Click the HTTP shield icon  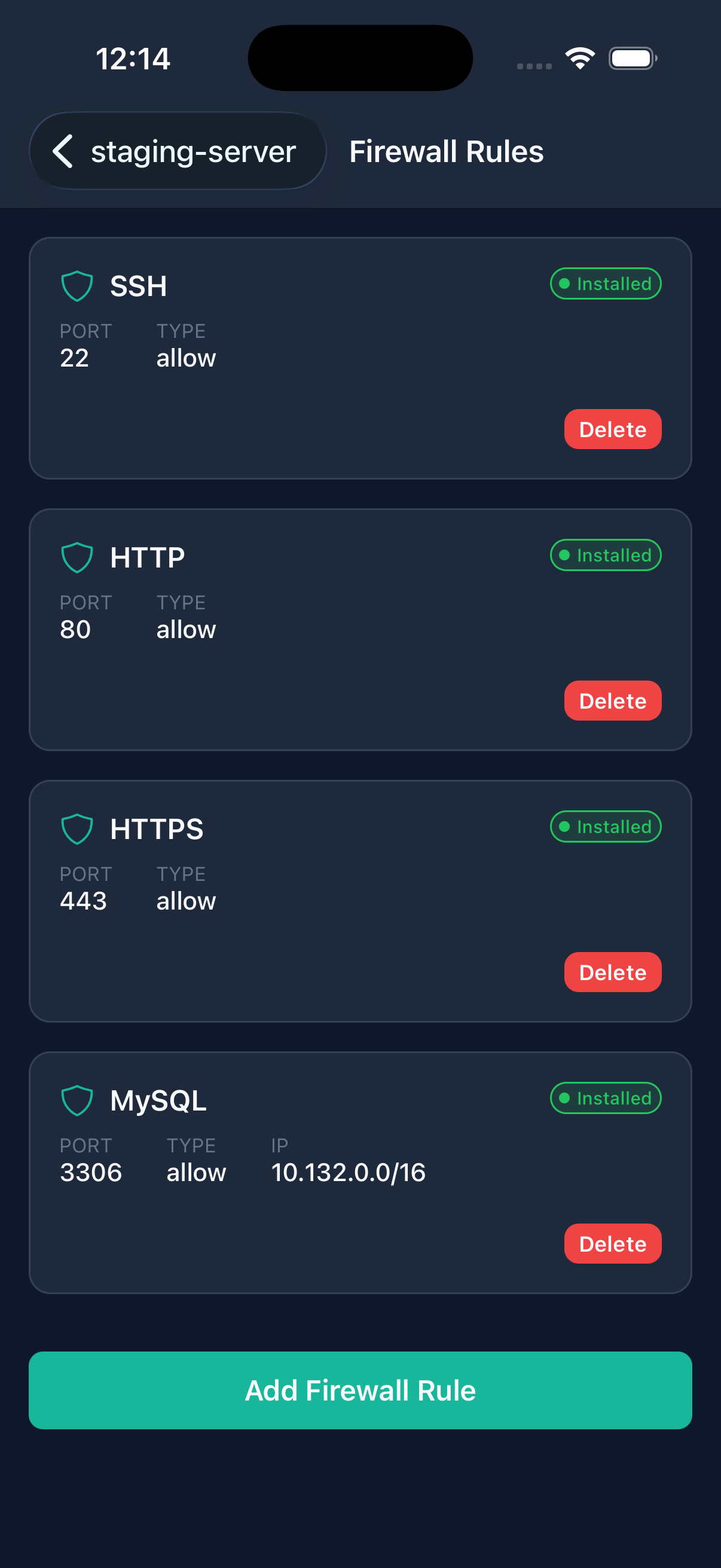click(x=76, y=555)
